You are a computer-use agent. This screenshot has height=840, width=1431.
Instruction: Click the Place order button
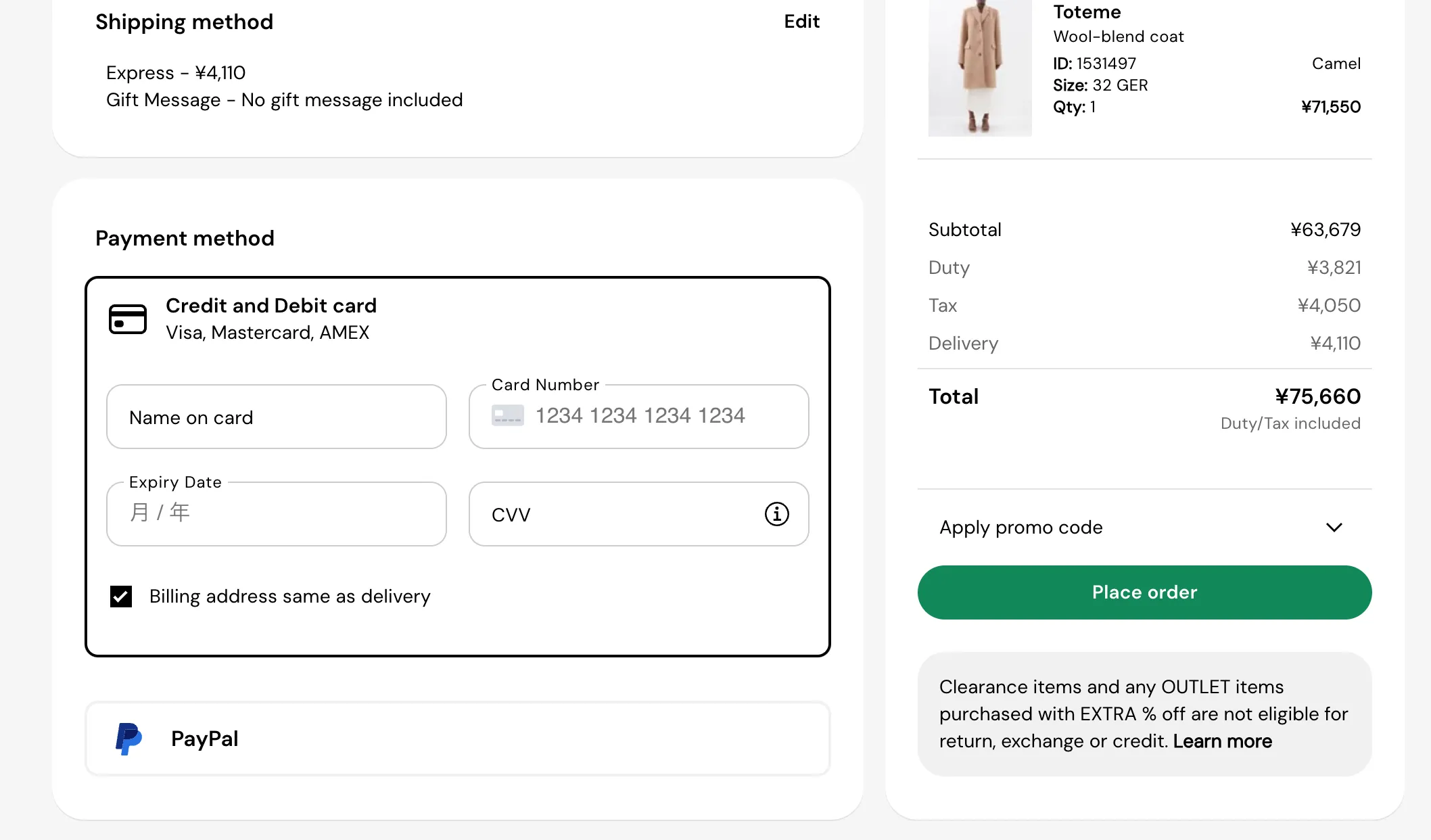[1144, 592]
